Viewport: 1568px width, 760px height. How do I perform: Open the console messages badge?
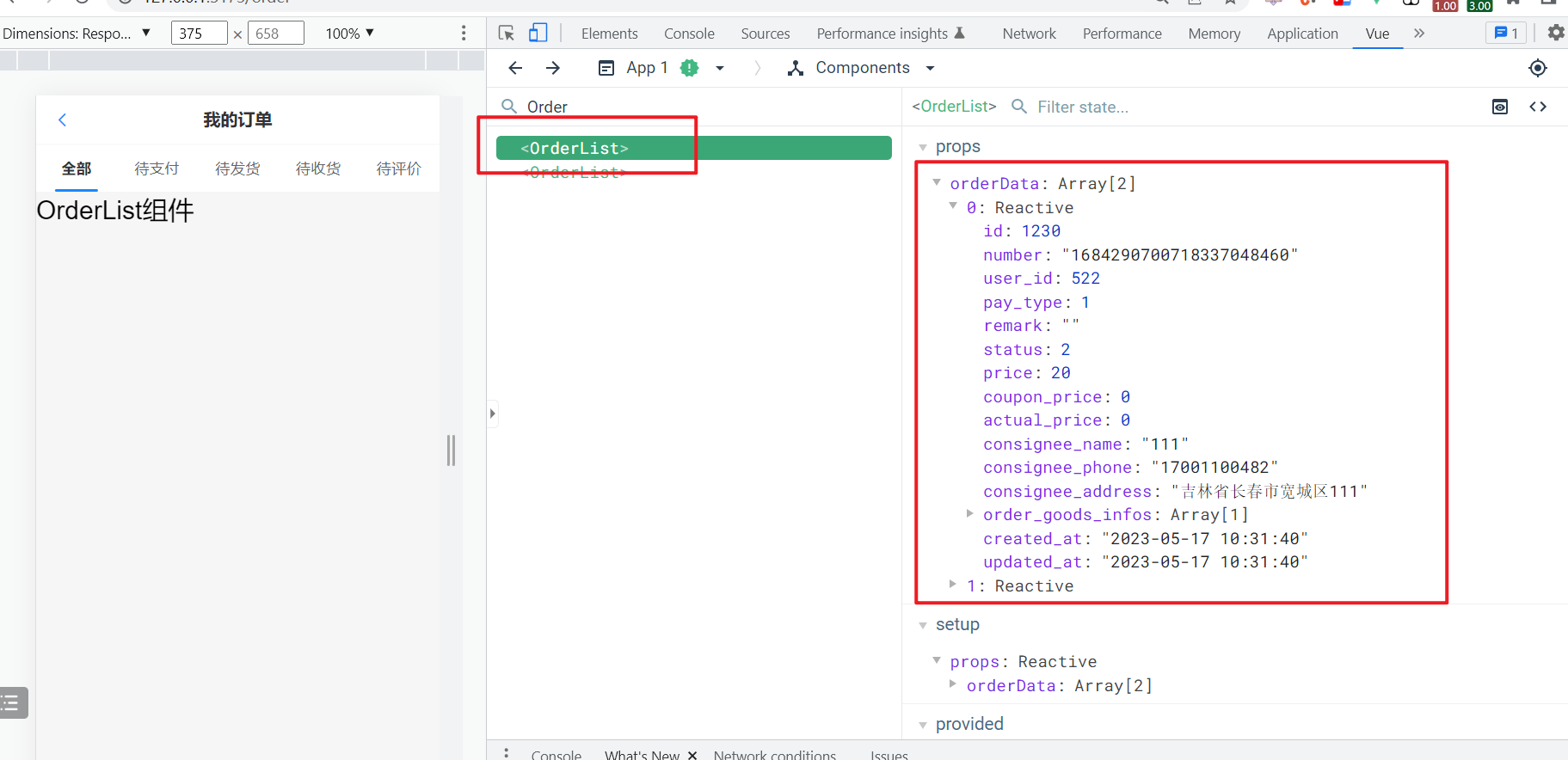(1506, 33)
